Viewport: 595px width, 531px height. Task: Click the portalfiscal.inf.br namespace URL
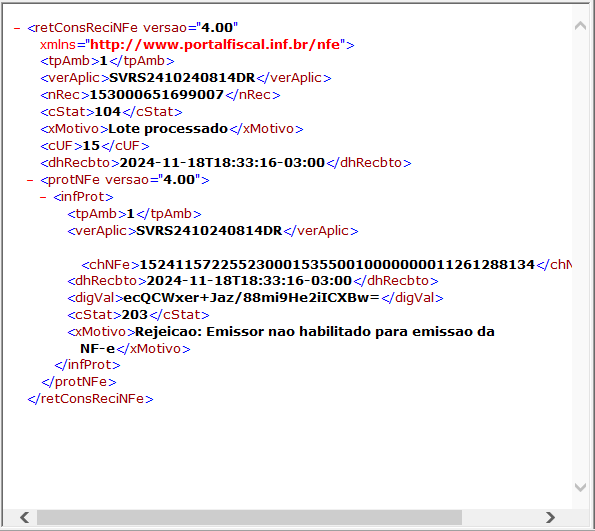pyautogui.click(x=215, y=45)
